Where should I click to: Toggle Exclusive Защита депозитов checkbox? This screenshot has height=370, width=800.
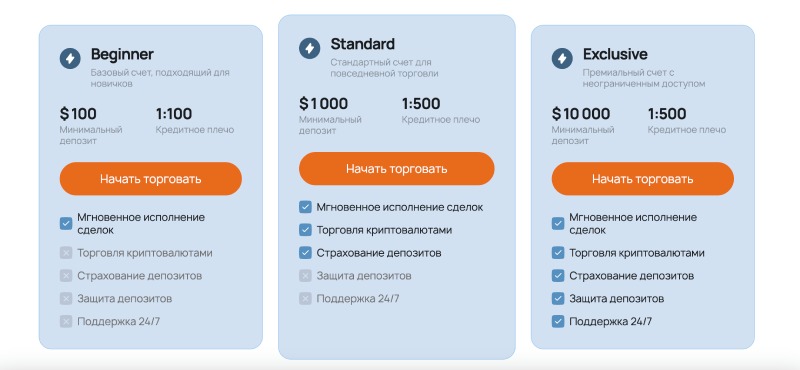(558, 299)
